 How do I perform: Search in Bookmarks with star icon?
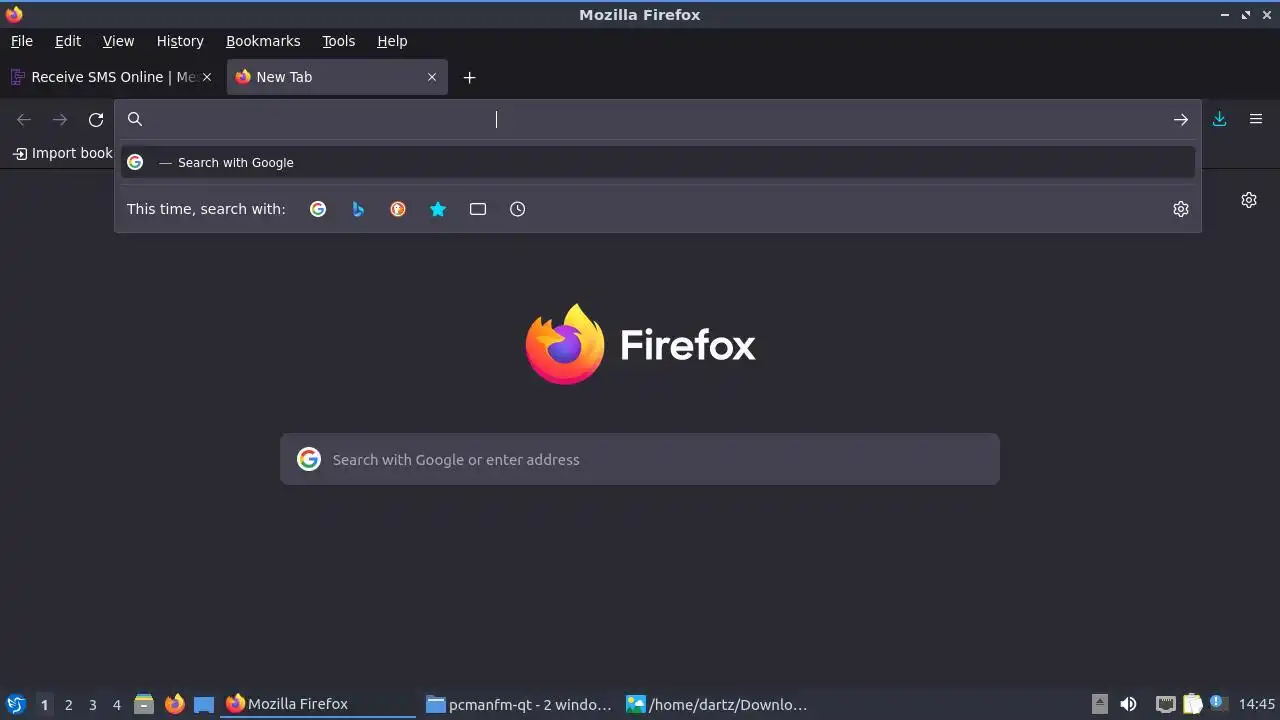click(438, 209)
